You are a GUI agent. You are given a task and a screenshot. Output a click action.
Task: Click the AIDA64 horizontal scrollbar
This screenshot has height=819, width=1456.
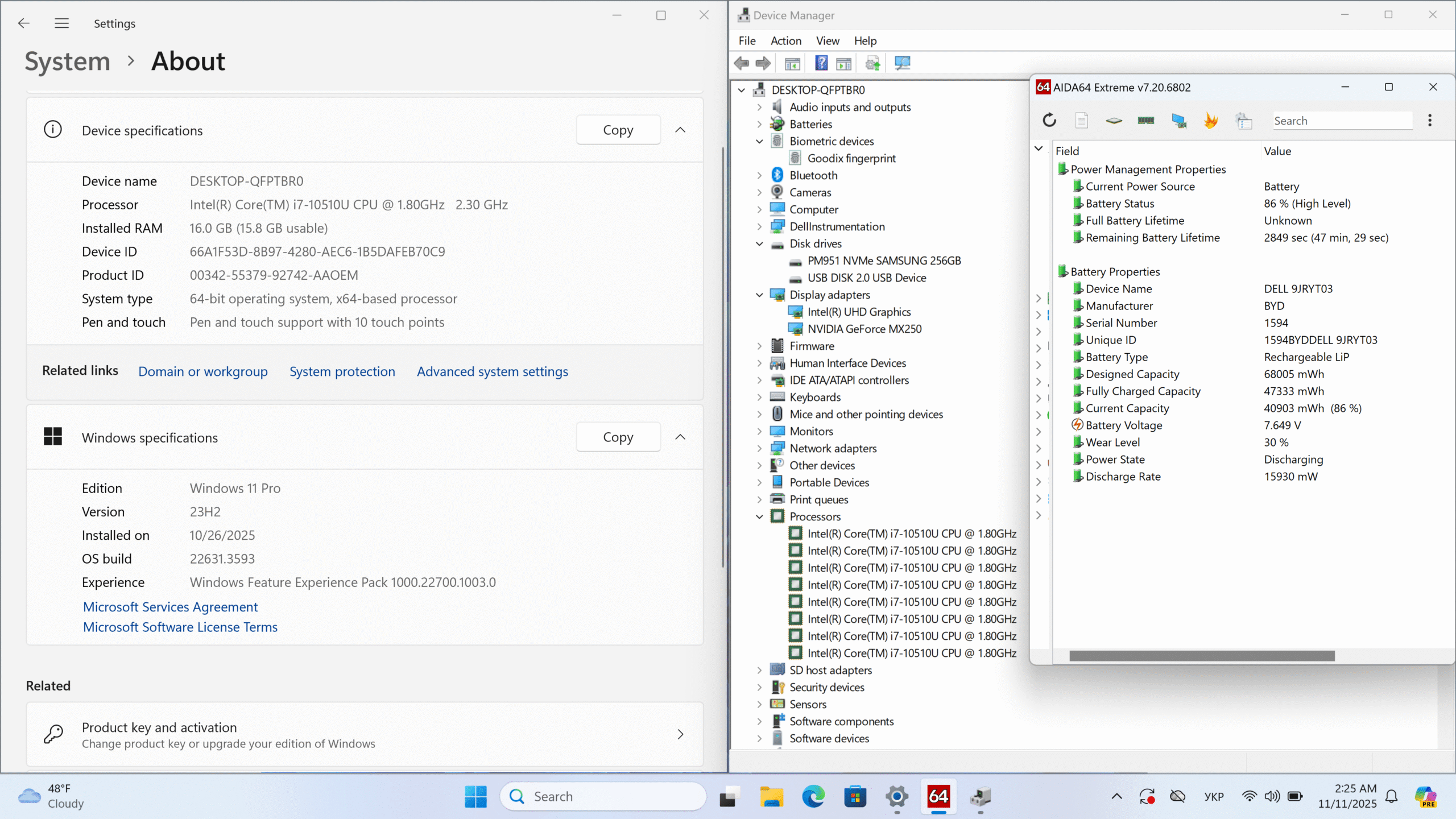1201,656
